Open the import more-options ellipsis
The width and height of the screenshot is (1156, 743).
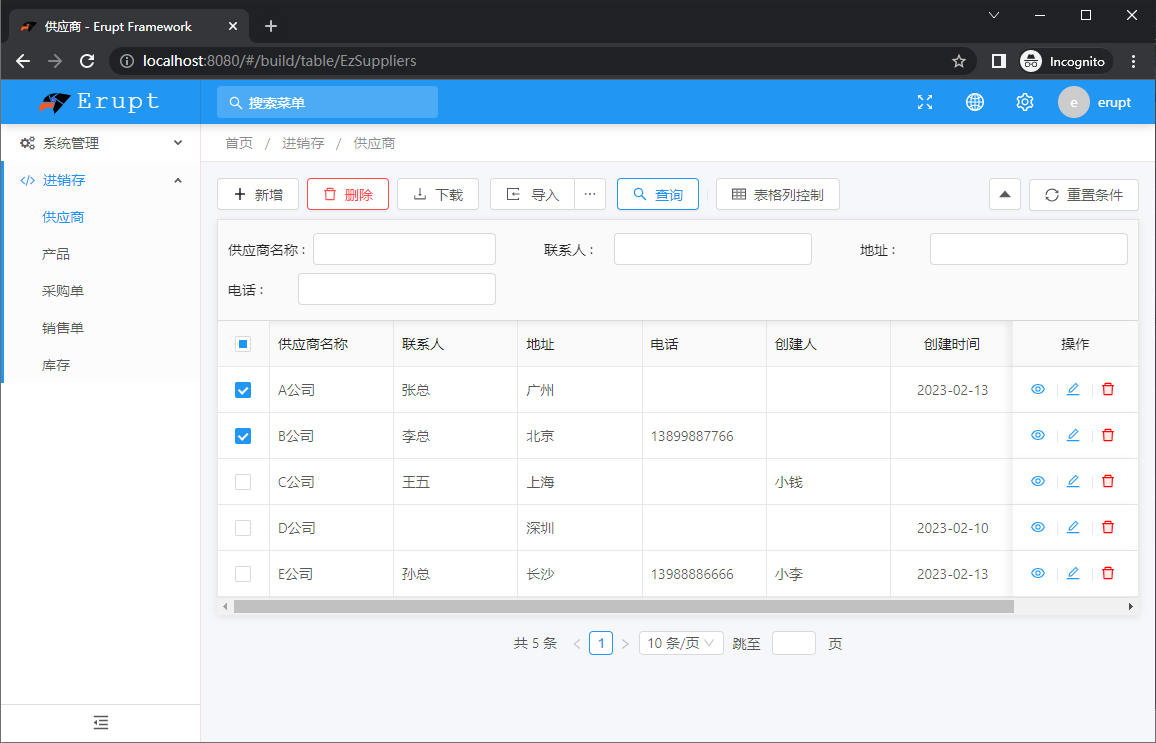(x=590, y=195)
